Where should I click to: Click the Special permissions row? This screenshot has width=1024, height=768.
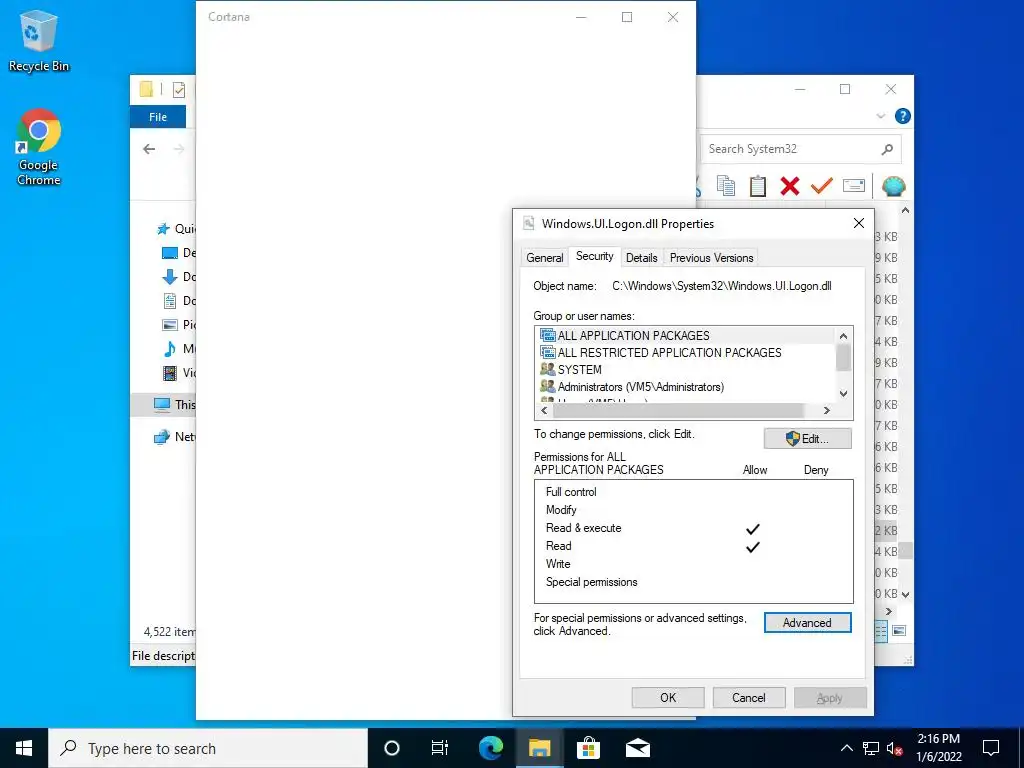click(694, 582)
